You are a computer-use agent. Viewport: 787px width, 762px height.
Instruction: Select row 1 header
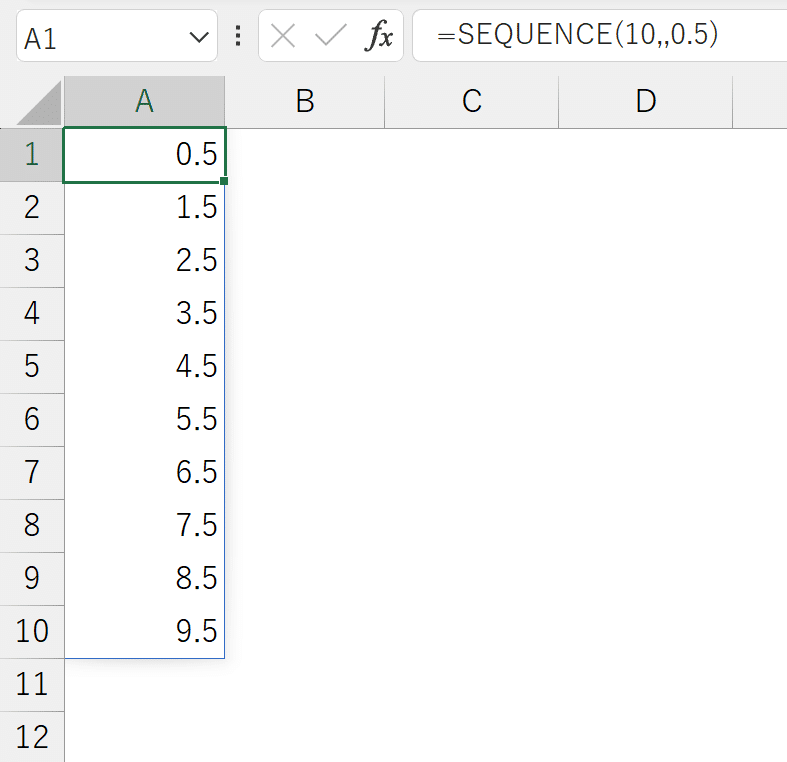tap(32, 155)
